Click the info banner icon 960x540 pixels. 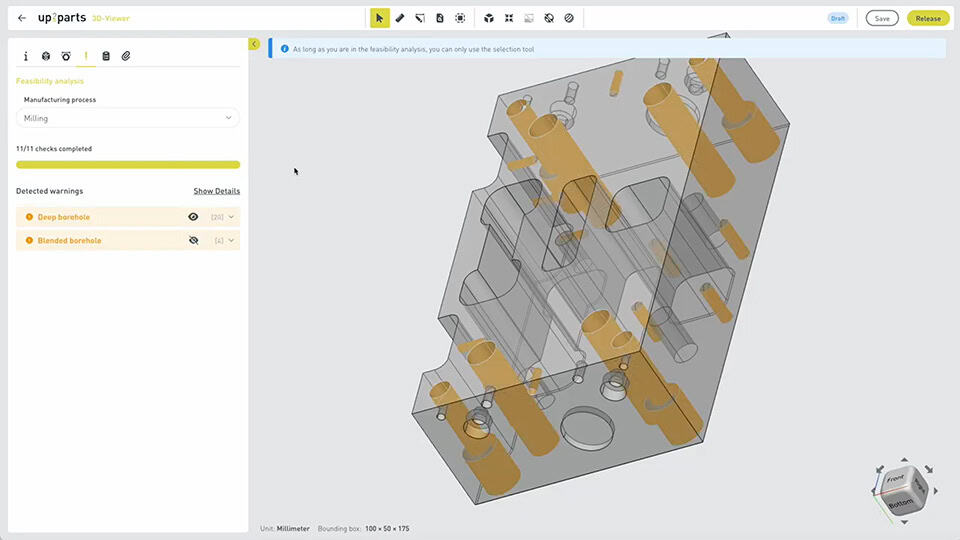coord(285,49)
